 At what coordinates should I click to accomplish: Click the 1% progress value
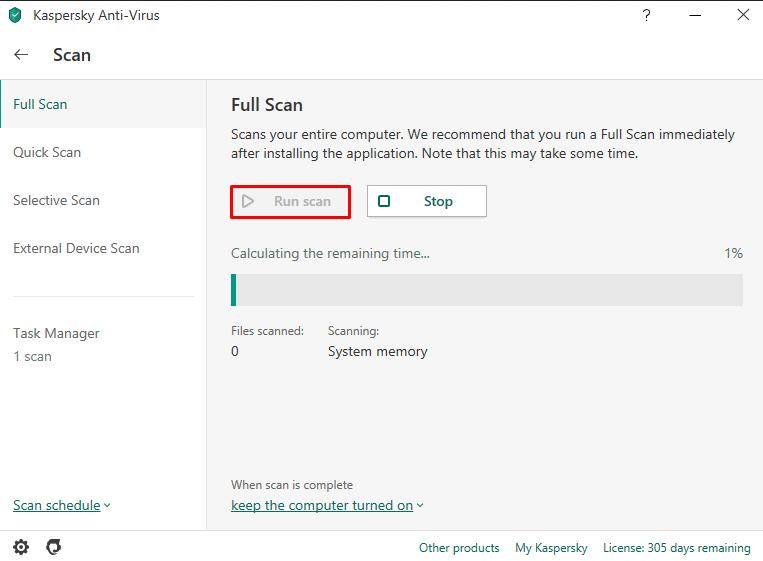pyautogui.click(x=733, y=253)
